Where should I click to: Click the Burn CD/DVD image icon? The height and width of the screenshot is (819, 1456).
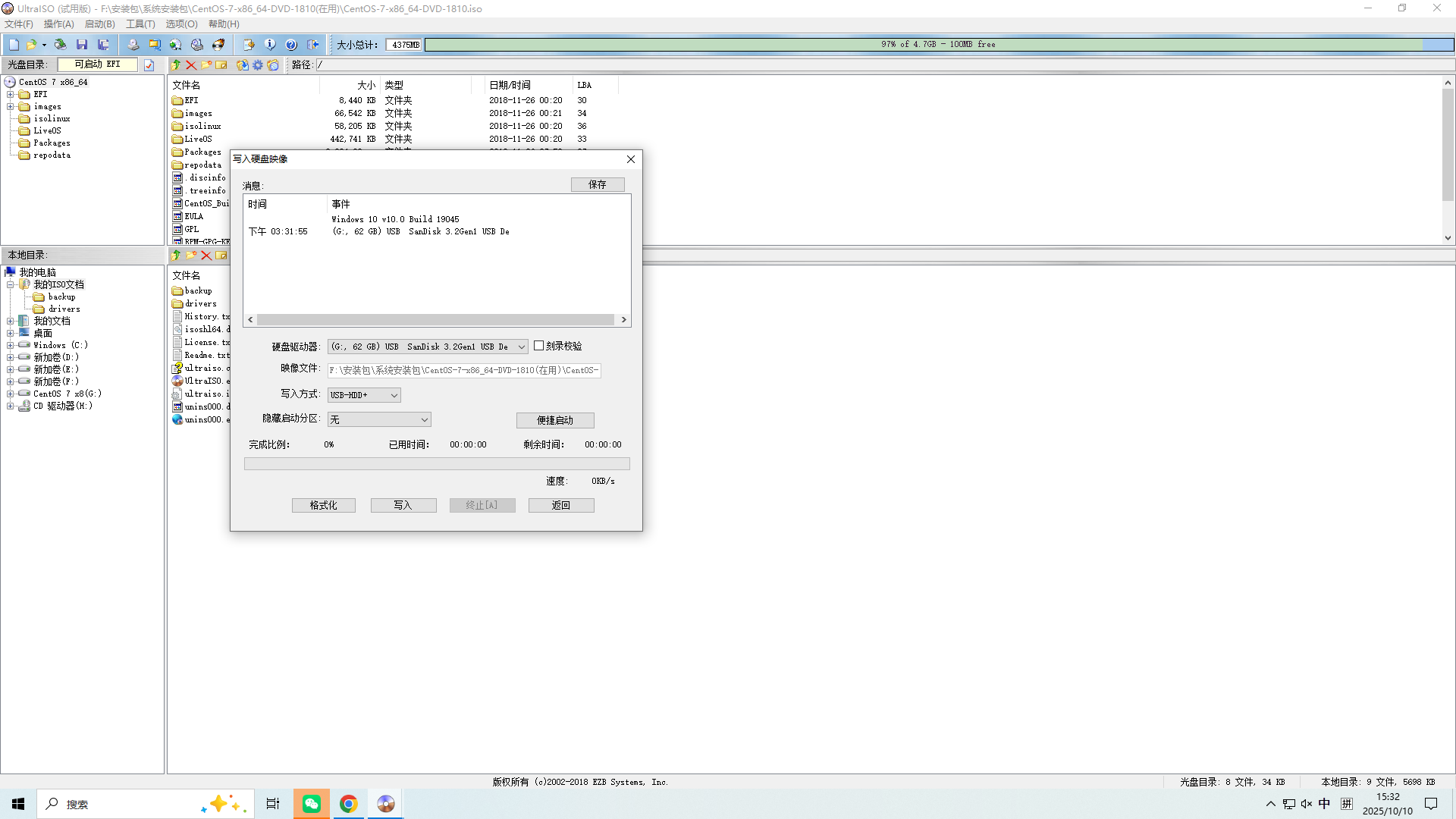click(x=218, y=45)
